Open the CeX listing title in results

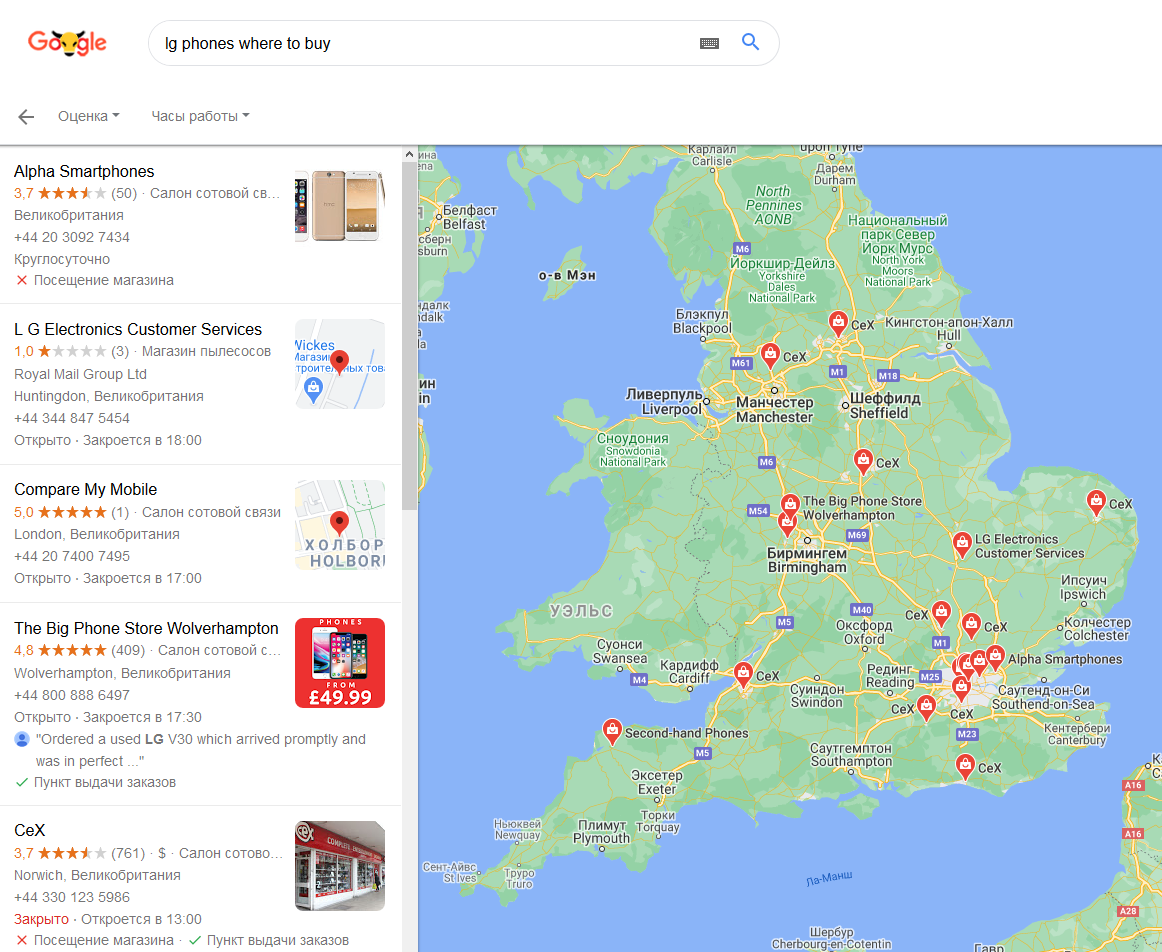[x=30, y=830]
